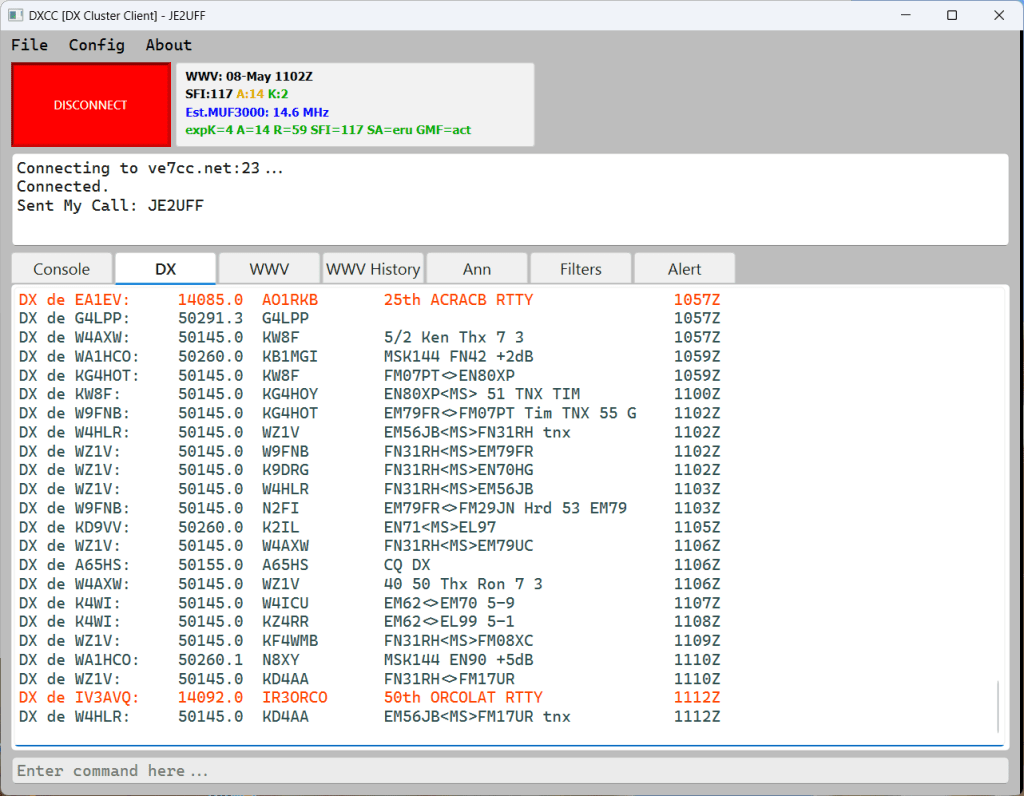Click the 'EM79FR<>FM29JN Hrd 53 EM79' comment

click(x=505, y=508)
